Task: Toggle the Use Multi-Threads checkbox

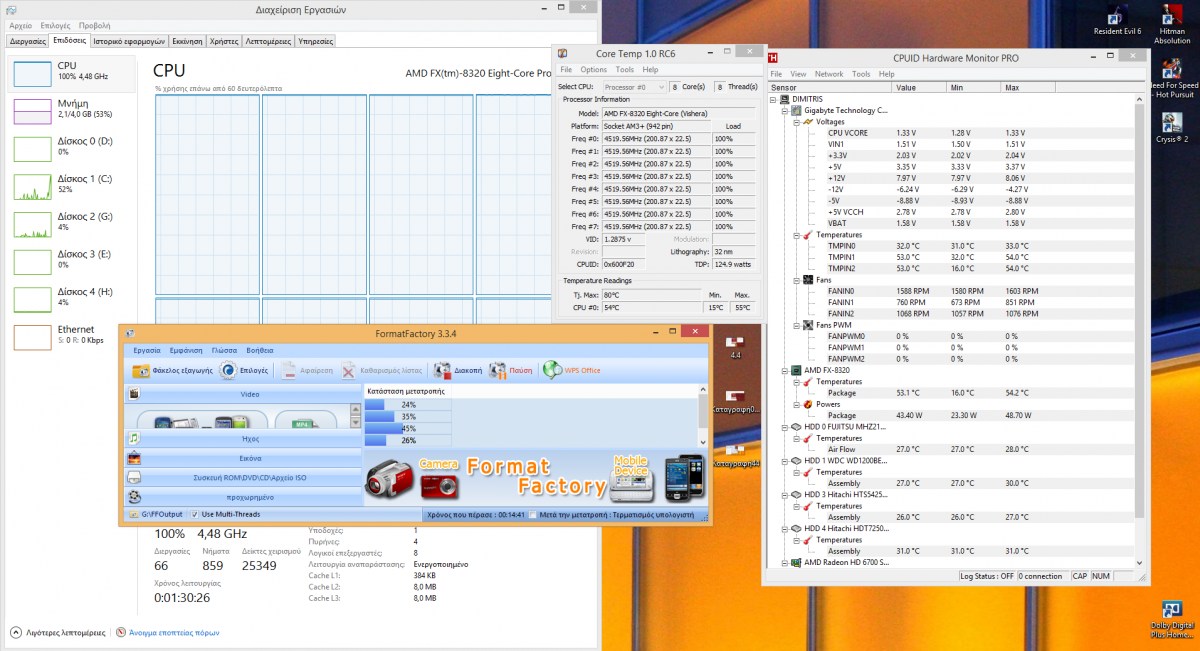Action: coord(194,514)
